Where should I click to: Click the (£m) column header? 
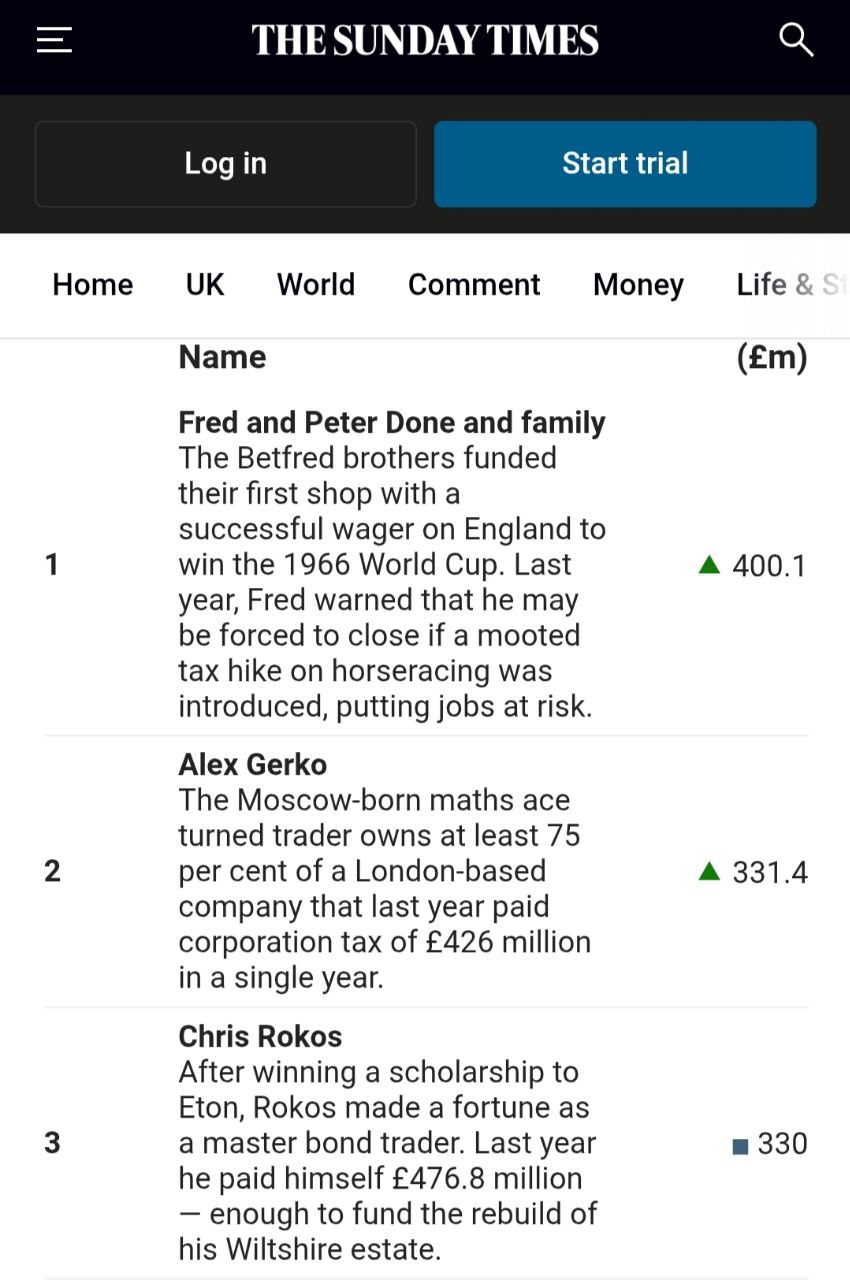[x=771, y=357]
